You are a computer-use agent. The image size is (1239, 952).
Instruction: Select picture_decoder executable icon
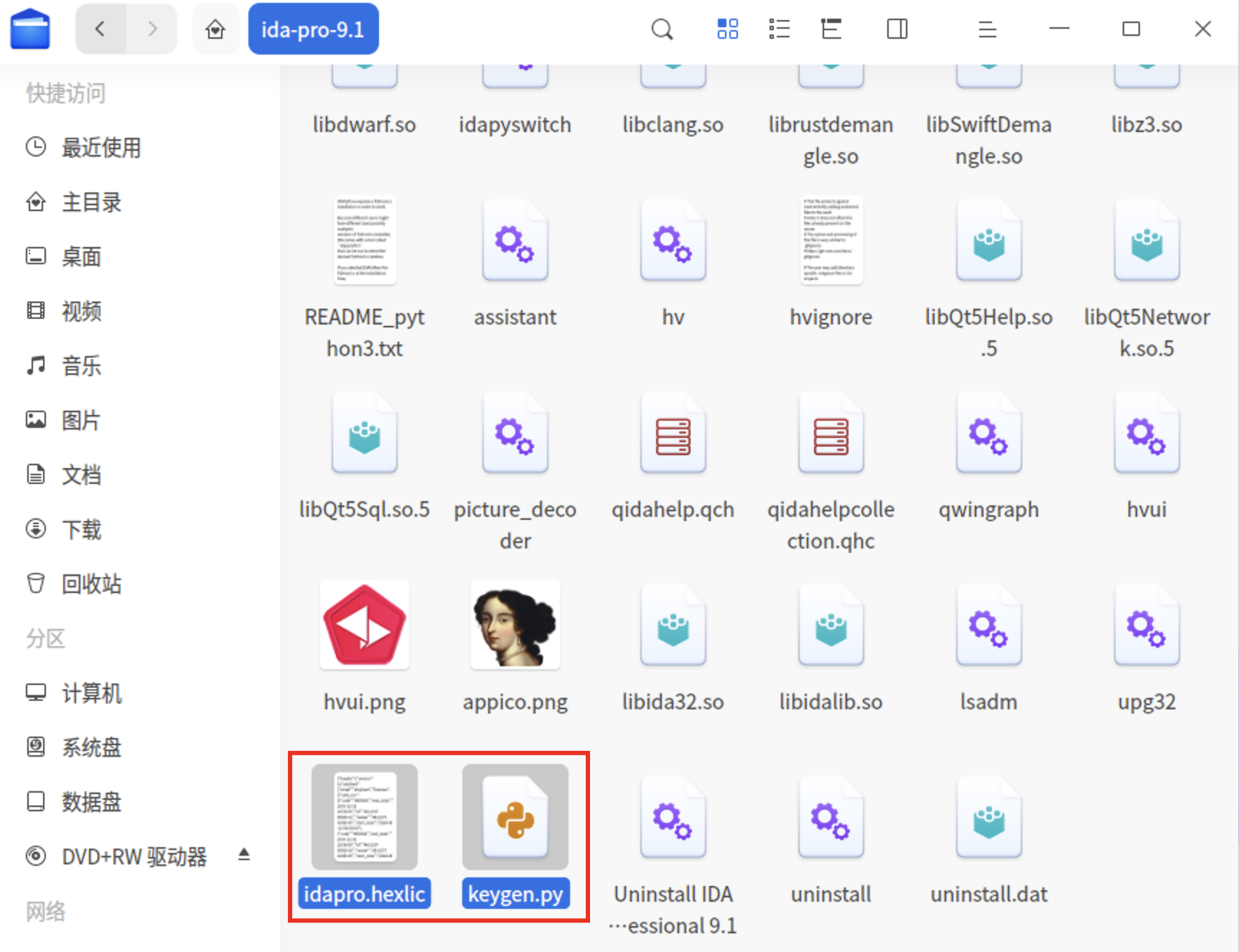(x=515, y=433)
